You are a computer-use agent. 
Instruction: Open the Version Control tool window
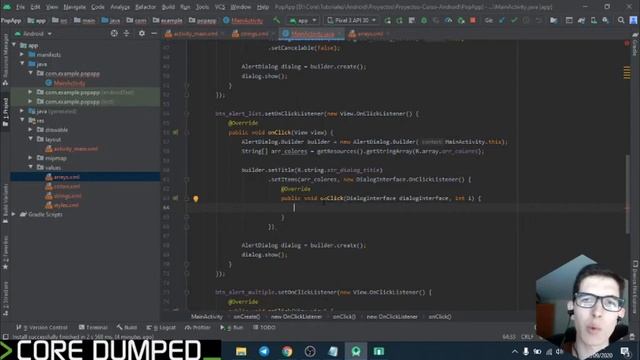tap(42, 327)
